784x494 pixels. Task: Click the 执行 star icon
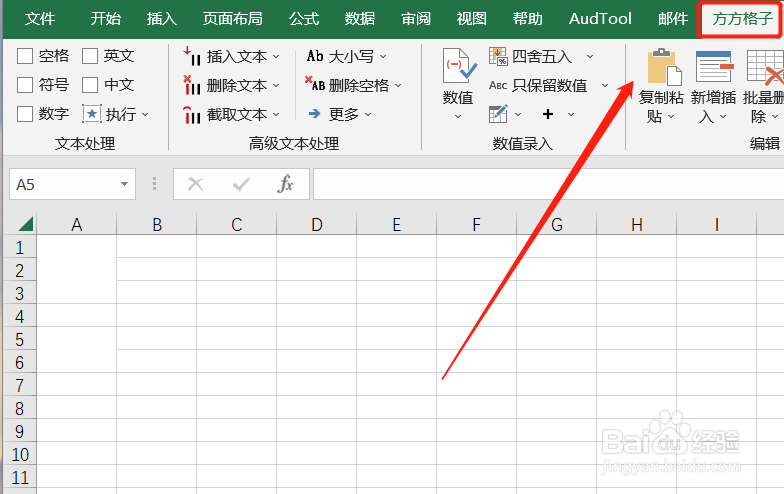[x=92, y=114]
